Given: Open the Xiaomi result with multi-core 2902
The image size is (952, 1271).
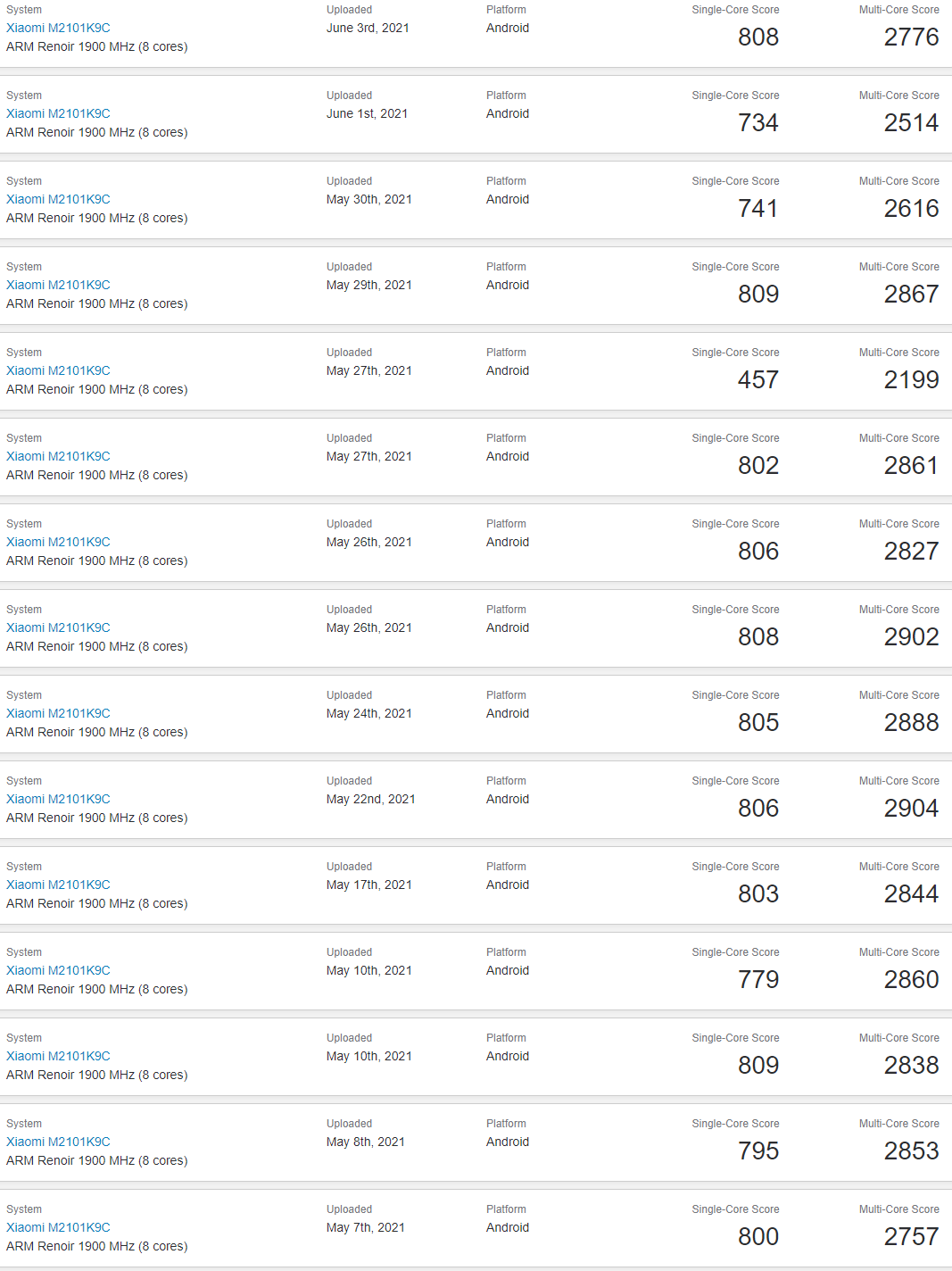Looking at the screenshot, I should [x=58, y=627].
